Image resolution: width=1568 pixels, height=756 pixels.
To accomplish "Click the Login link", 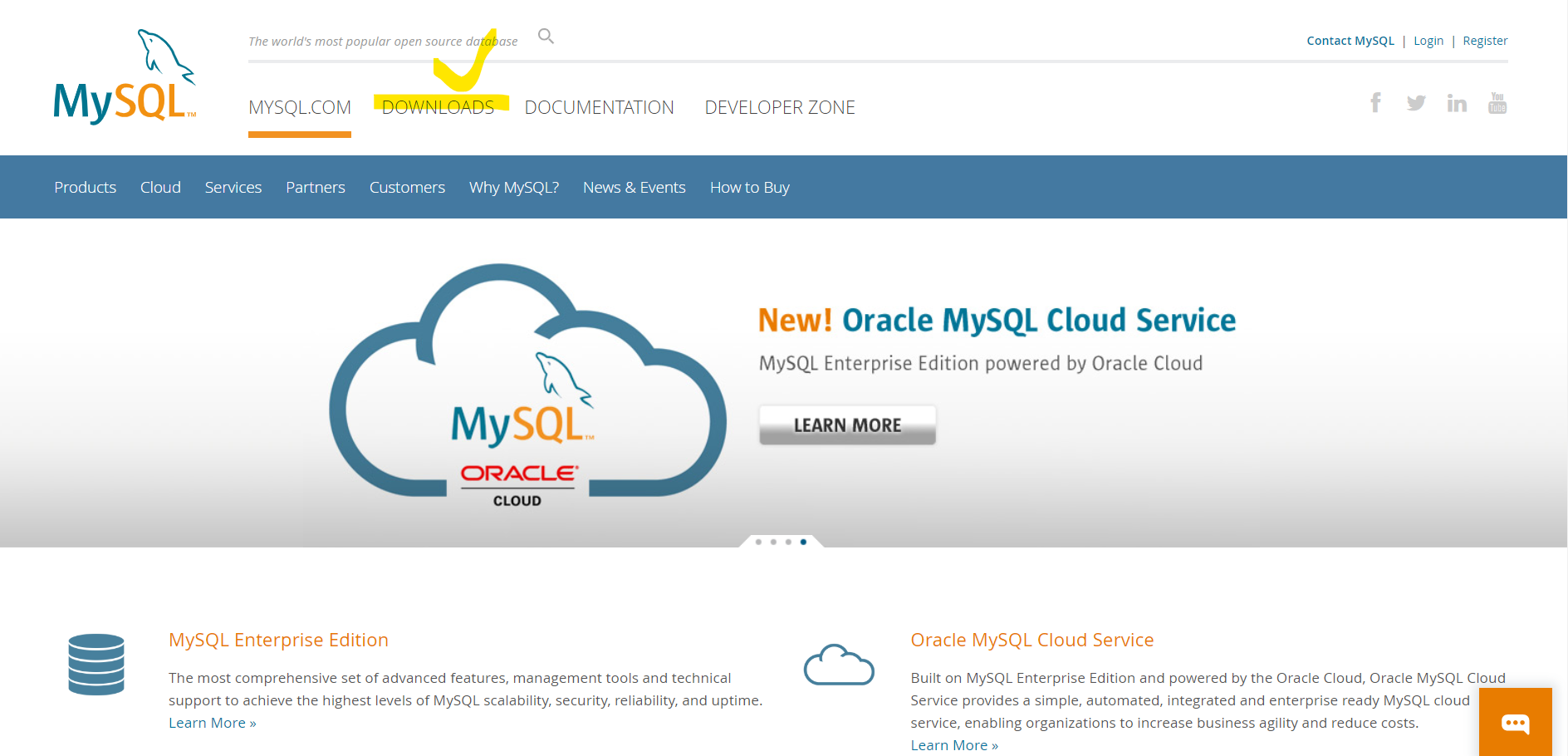I will (x=1428, y=41).
